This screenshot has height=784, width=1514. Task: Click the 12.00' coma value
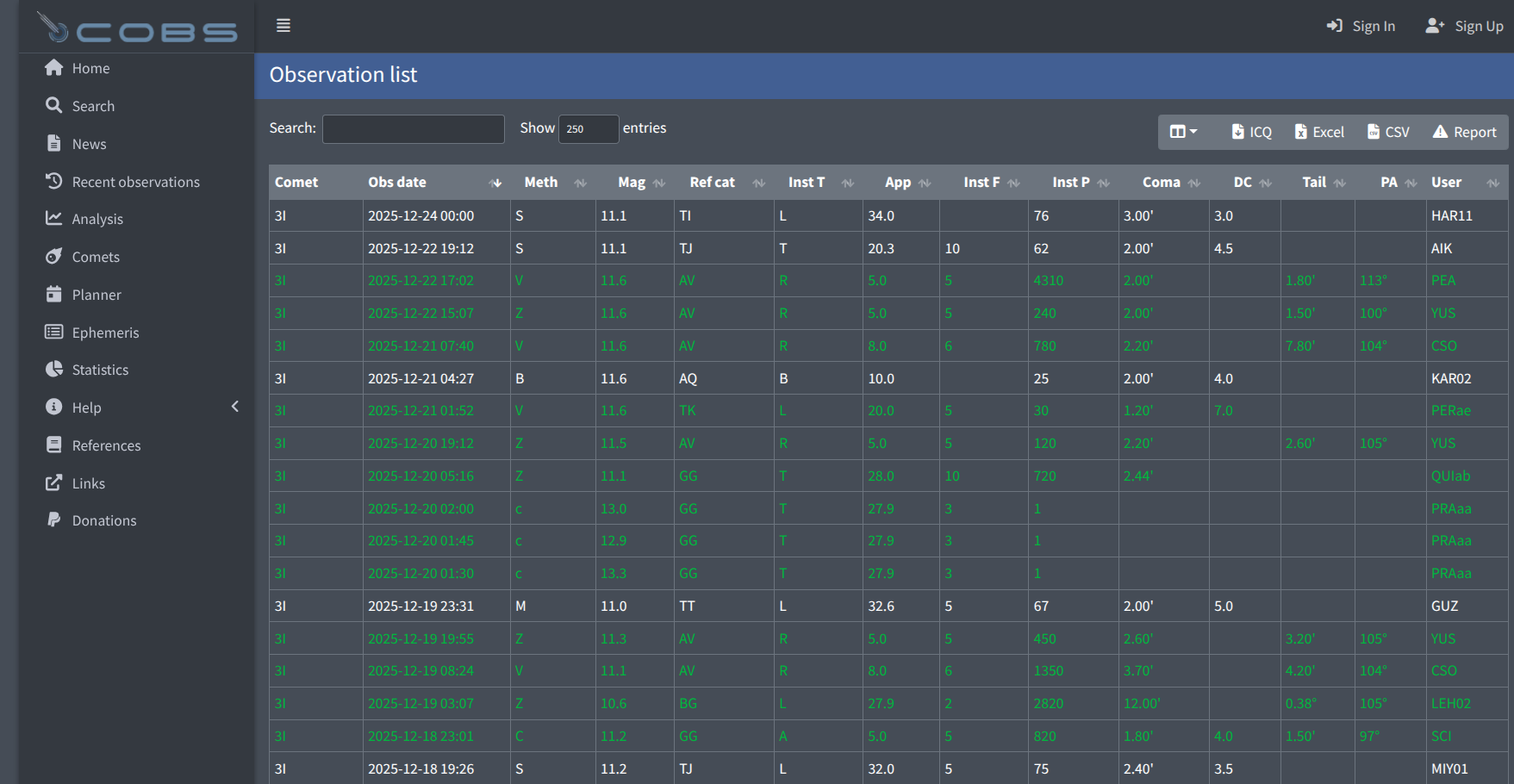1142,703
